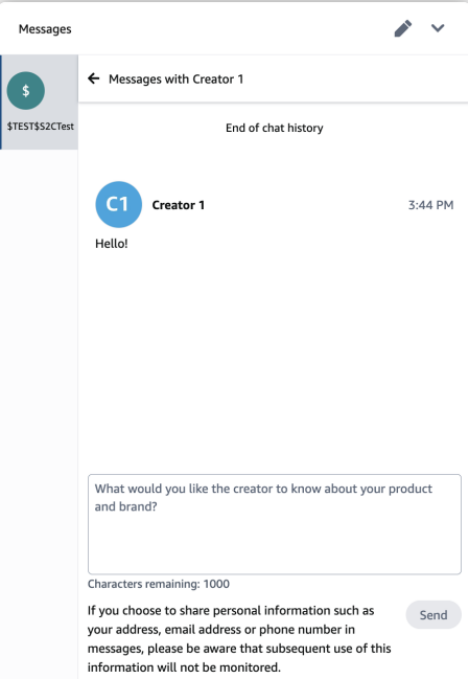
Task: Click the Creator 1 sender name
Action: click(x=178, y=205)
